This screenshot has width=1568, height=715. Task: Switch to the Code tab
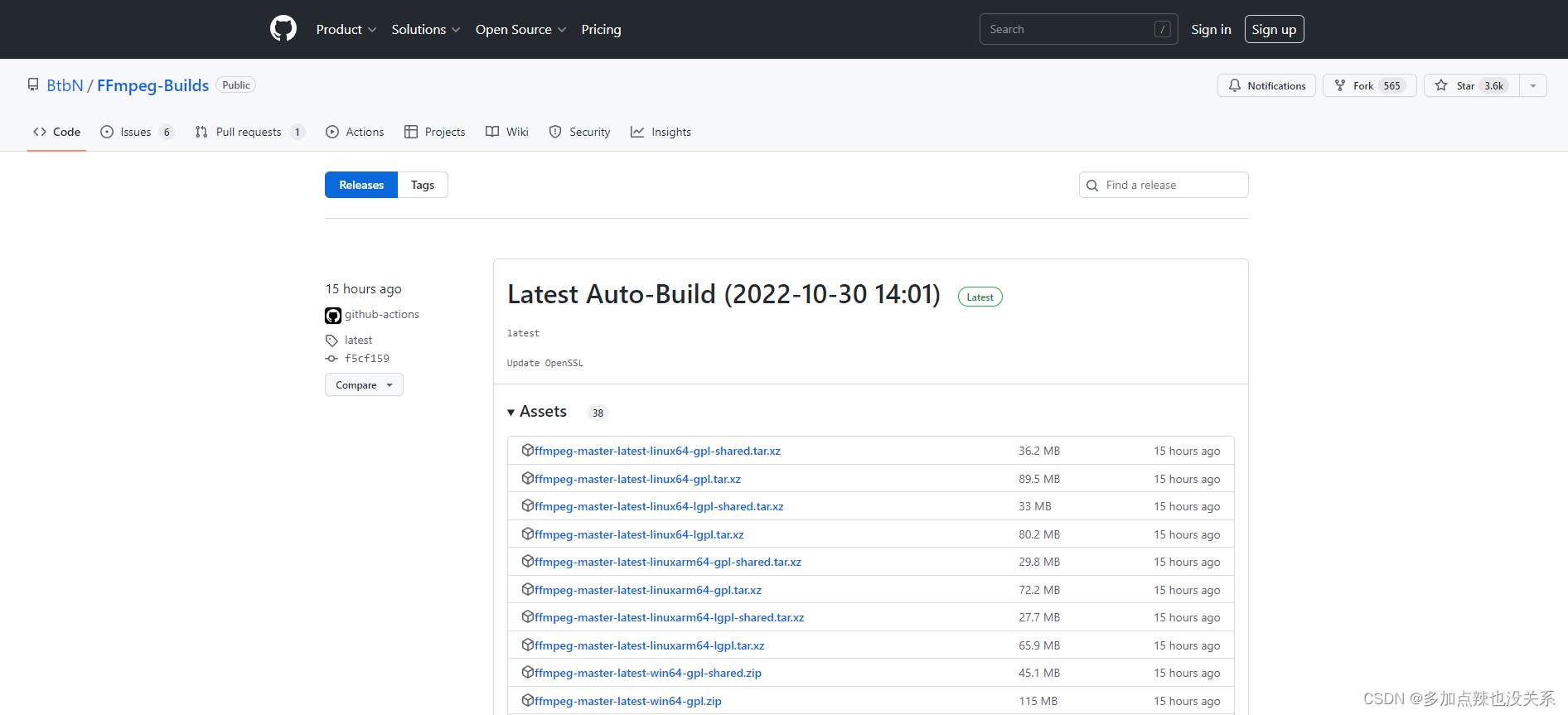(56, 132)
